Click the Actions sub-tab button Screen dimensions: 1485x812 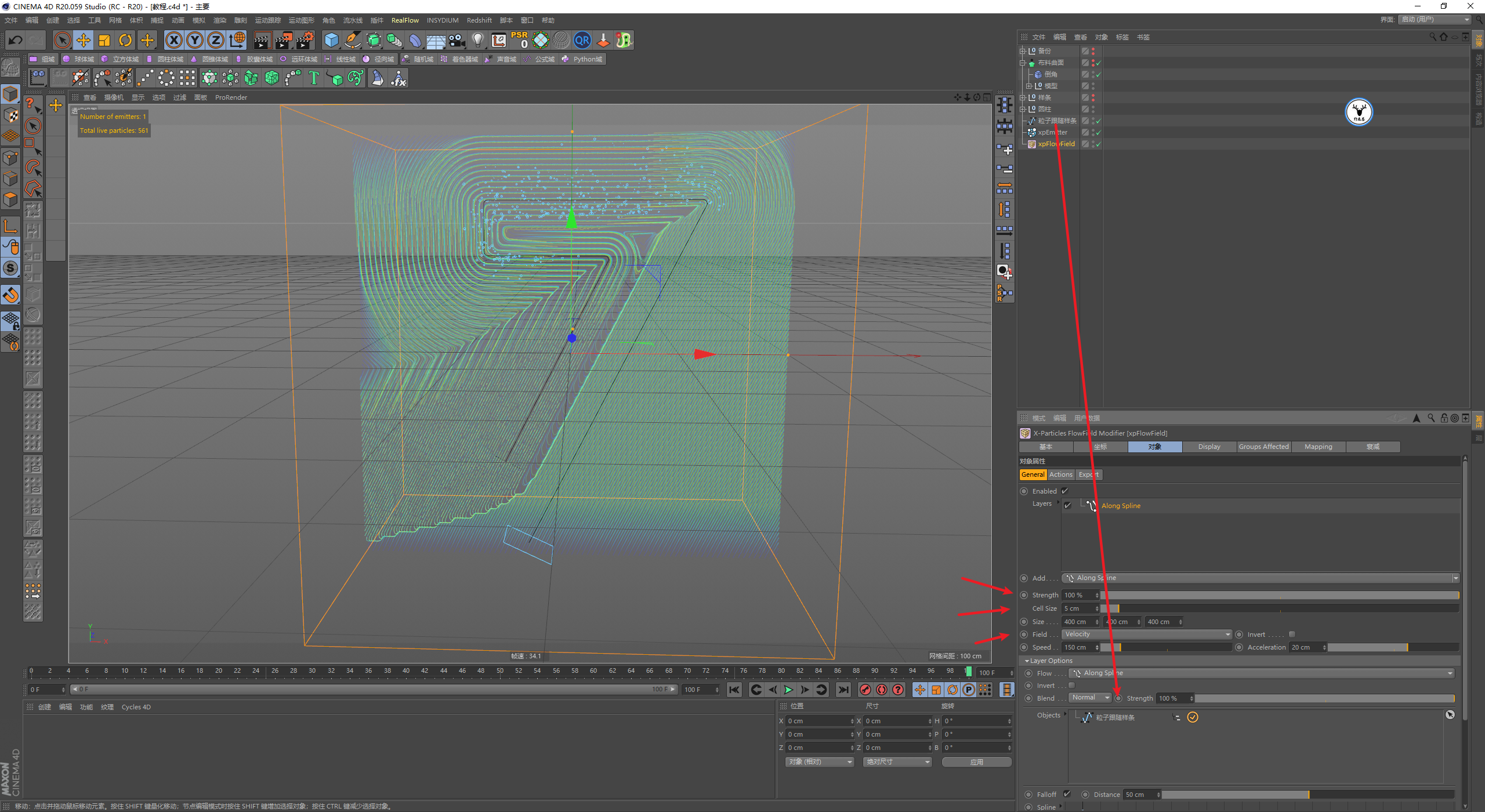1060,474
